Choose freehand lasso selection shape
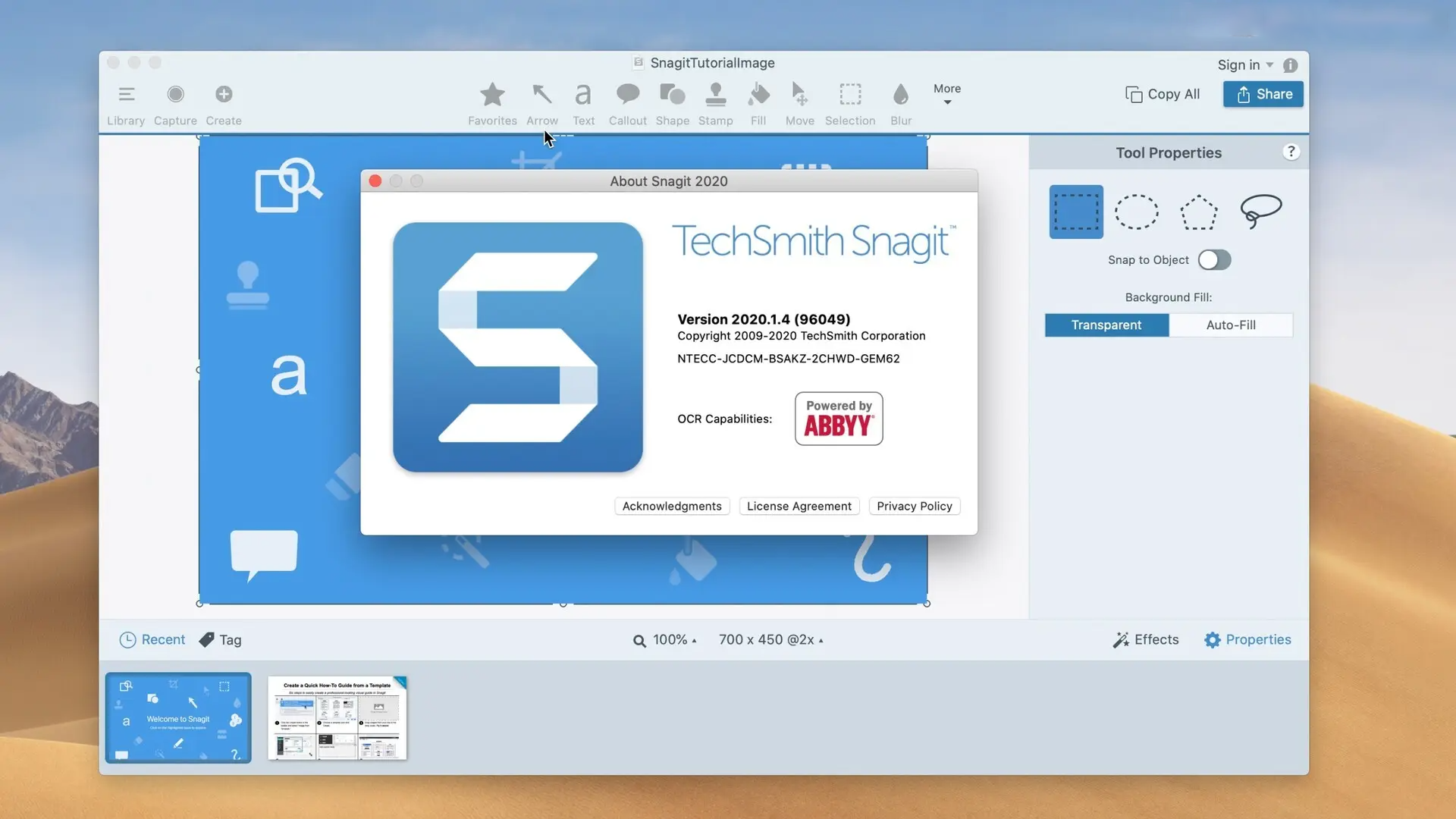This screenshot has width=1456, height=819. coord(1260,212)
